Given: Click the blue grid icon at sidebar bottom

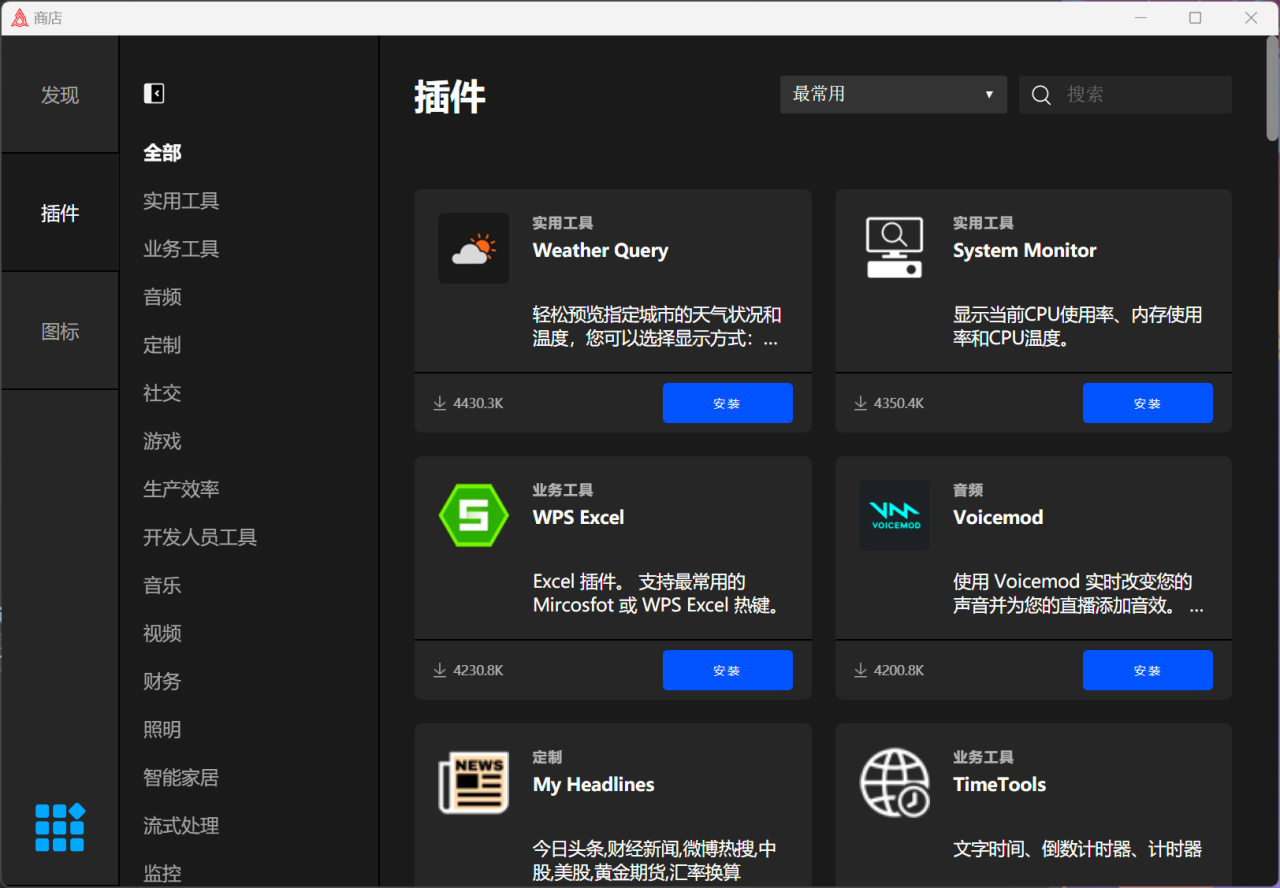Looking at the screenshot, I should click(x=60, y=827).
